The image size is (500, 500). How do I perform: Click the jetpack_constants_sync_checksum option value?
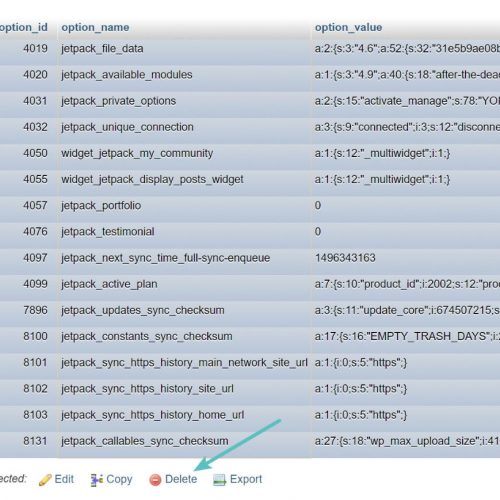(407, 336)
